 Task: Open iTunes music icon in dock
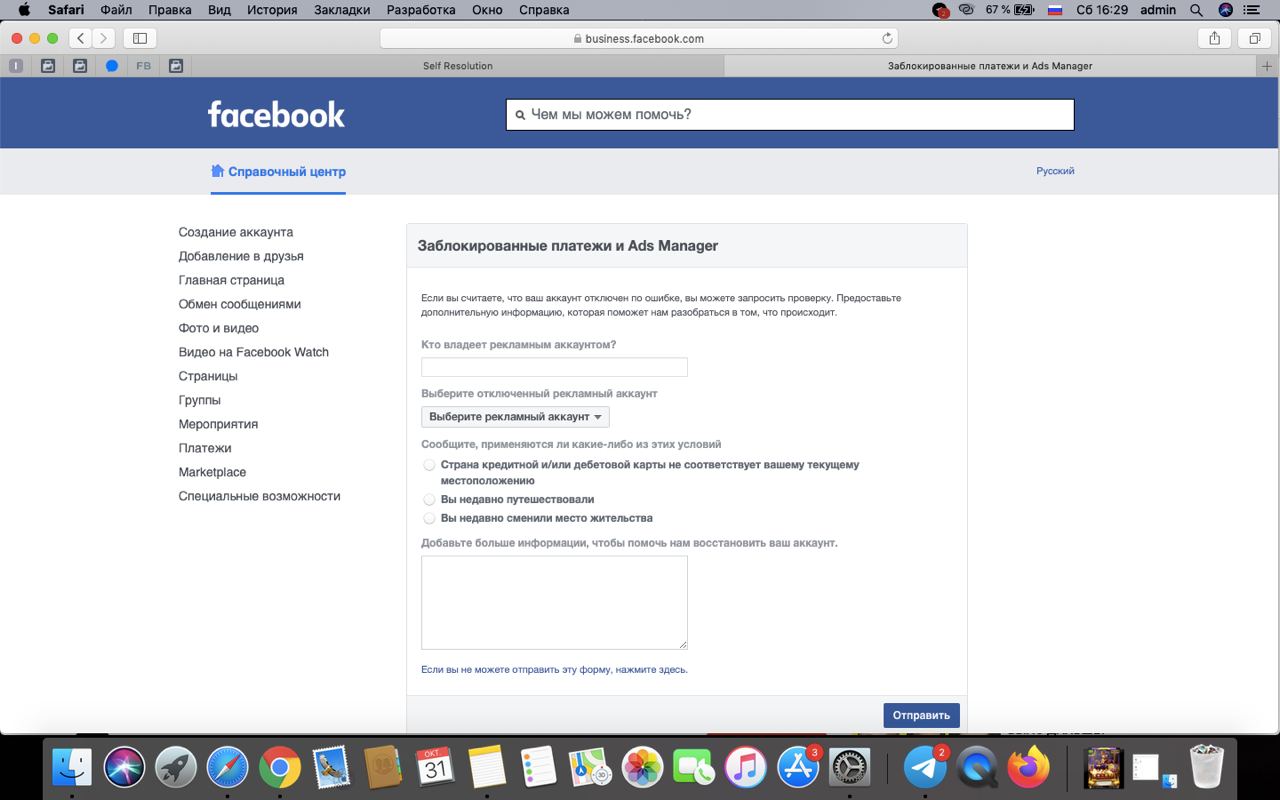[746, 768]
